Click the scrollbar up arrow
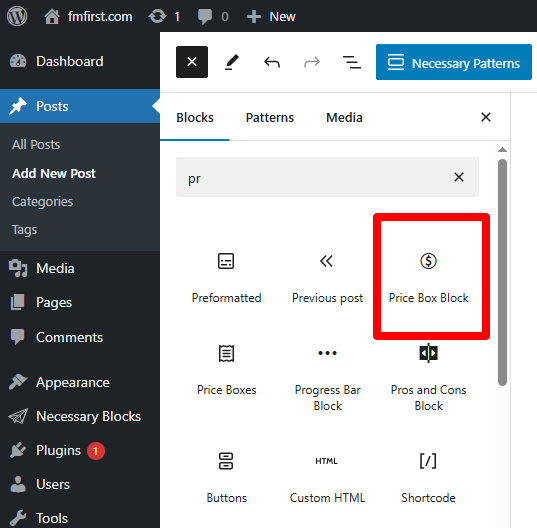537x528 pixels. pos(502,150)
